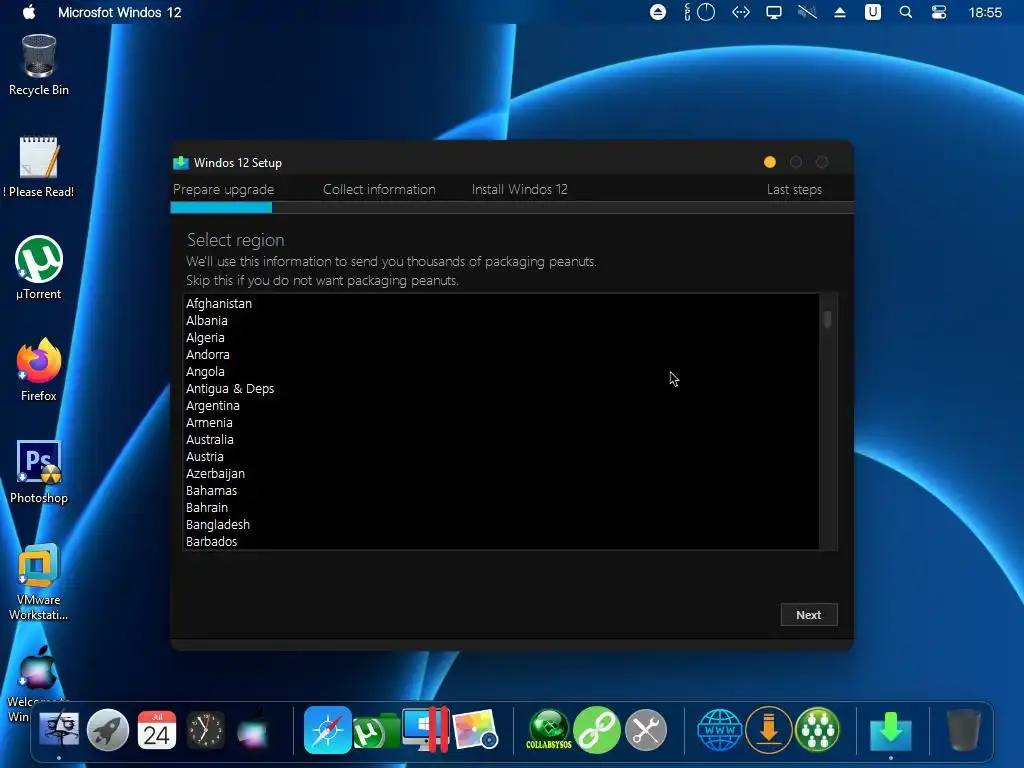The image size is (1024, 768).
Task: Select the Recycle Bin desktop icon
Action: point(39,65)
